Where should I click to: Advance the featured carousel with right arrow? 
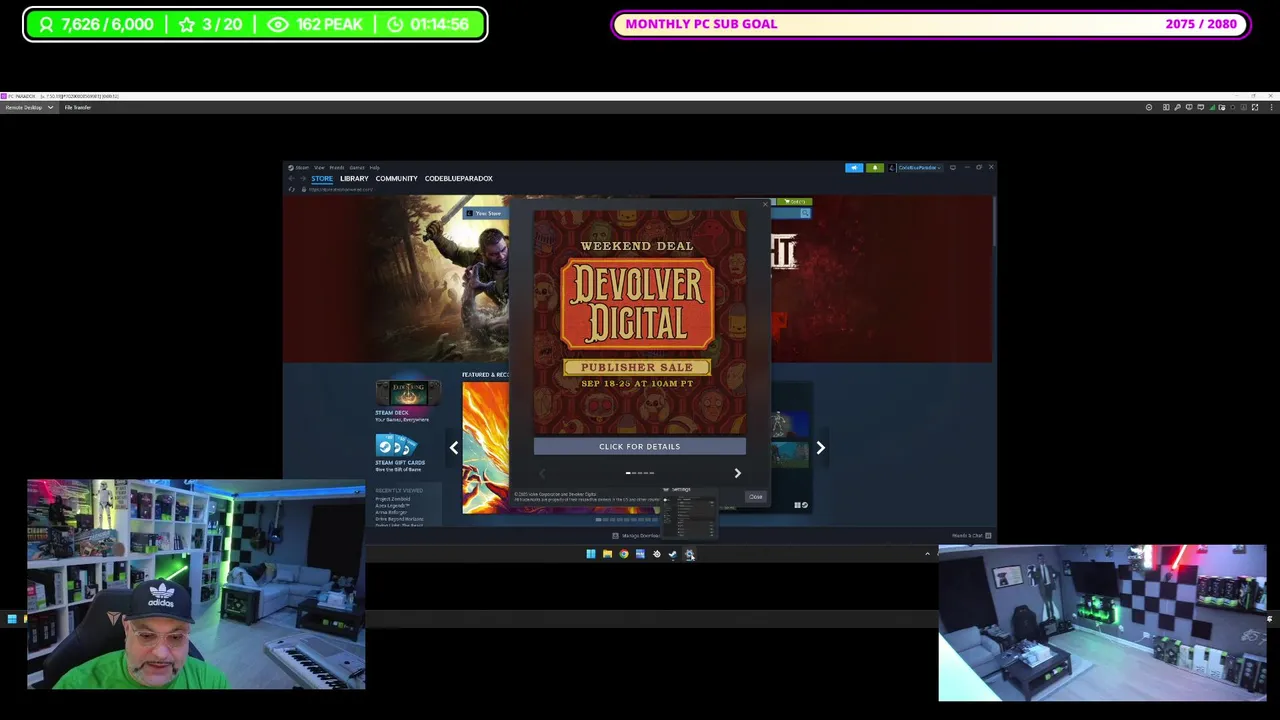click(x=820, y=448)
